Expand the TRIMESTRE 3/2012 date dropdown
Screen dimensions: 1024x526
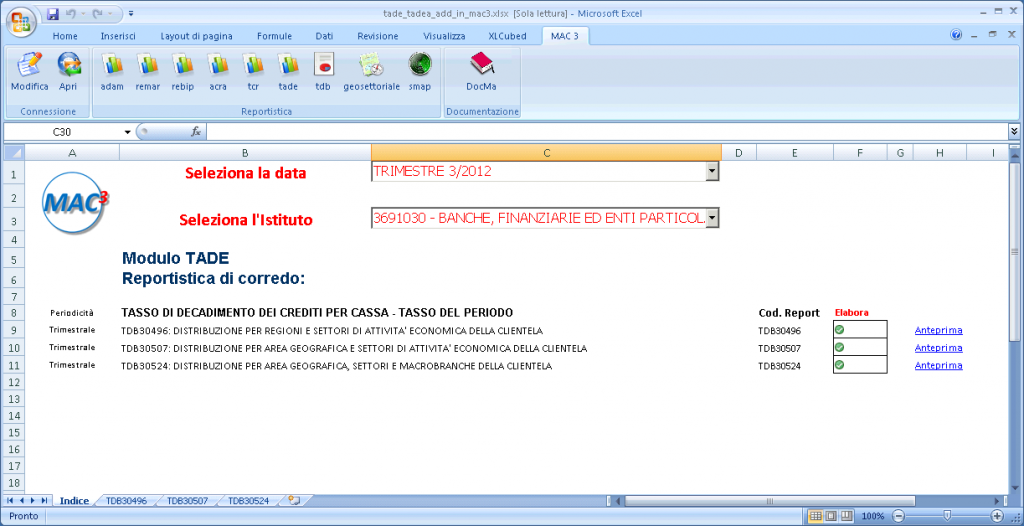coord(712,172)
